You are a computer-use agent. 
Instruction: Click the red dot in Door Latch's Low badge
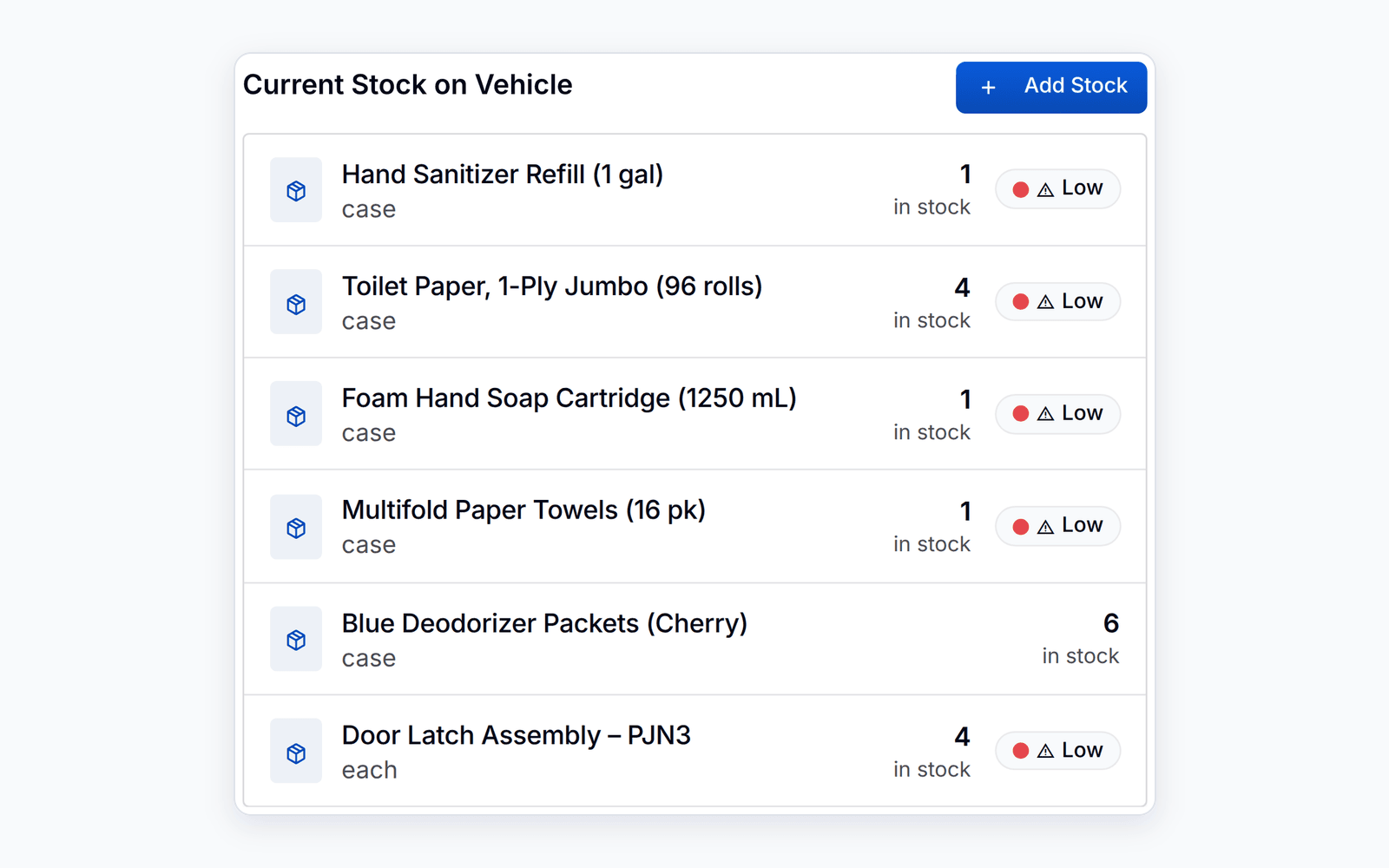point(1021,751)
